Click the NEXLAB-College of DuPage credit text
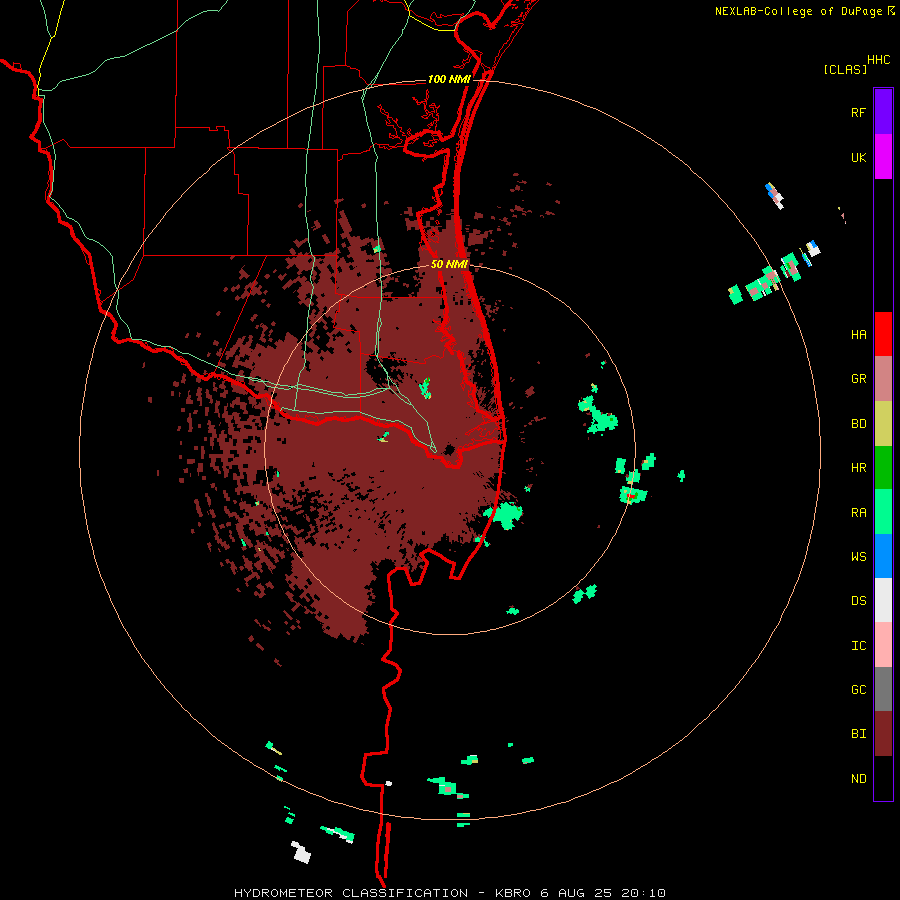 798,11
